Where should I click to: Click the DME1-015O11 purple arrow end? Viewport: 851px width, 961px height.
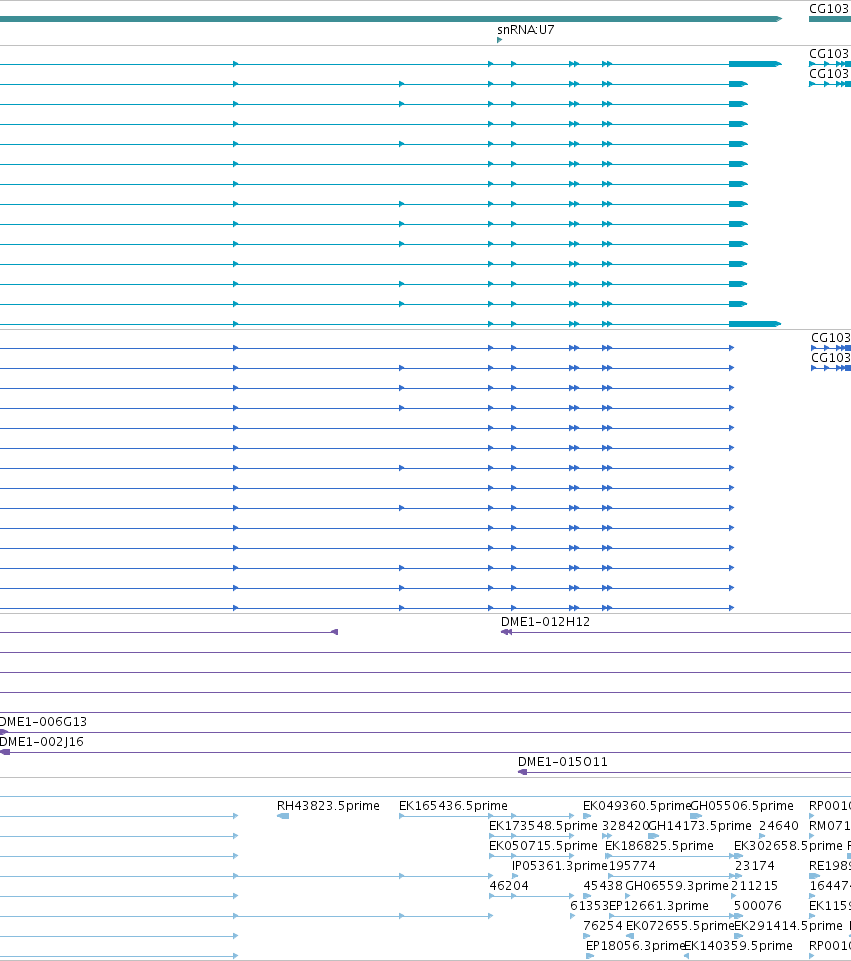point(522,772)
